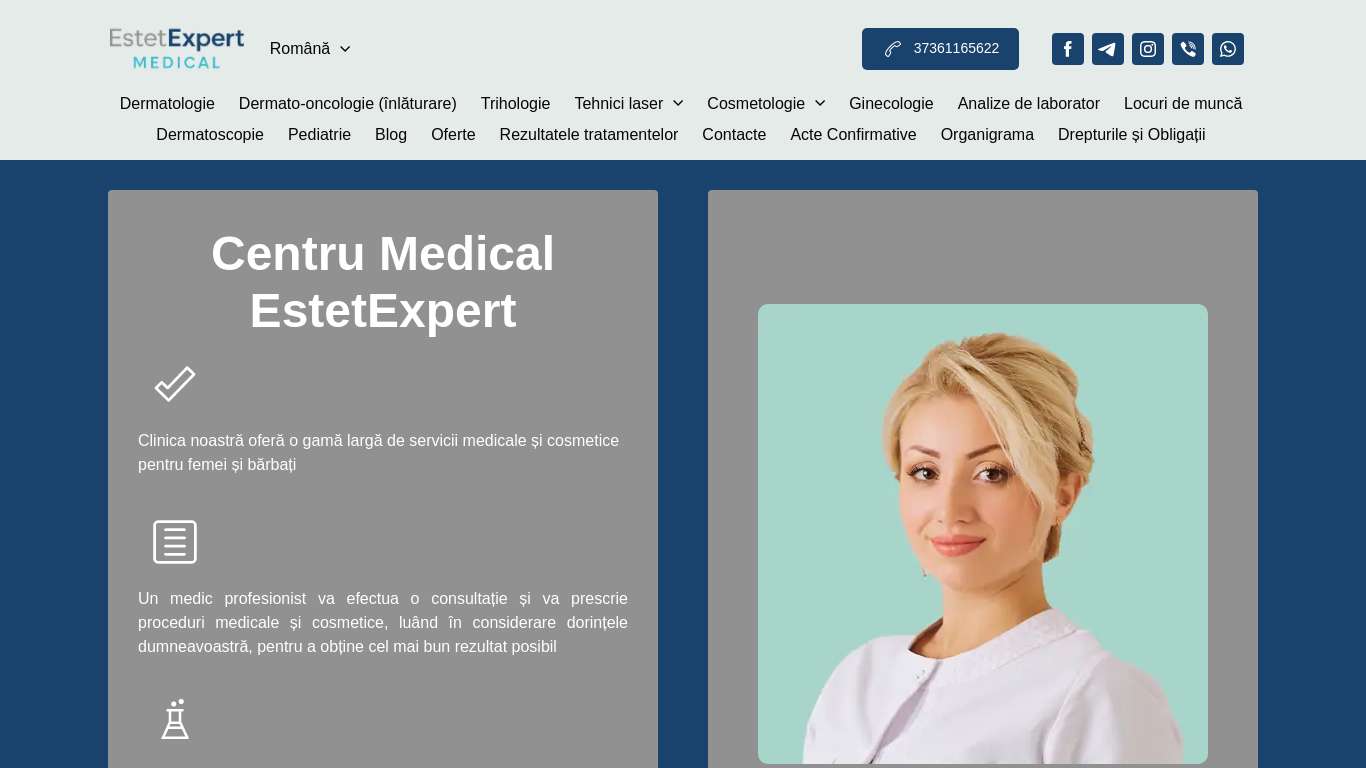1366x768 pixels.
Task: Open Drepturile și Obligații page
Action: tap(1132, 135)
